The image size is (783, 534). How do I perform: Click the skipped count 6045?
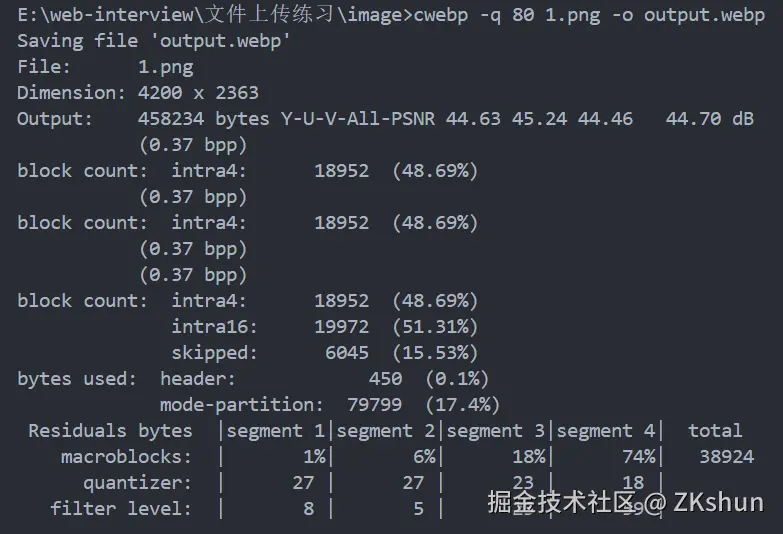tap(347, 353)
